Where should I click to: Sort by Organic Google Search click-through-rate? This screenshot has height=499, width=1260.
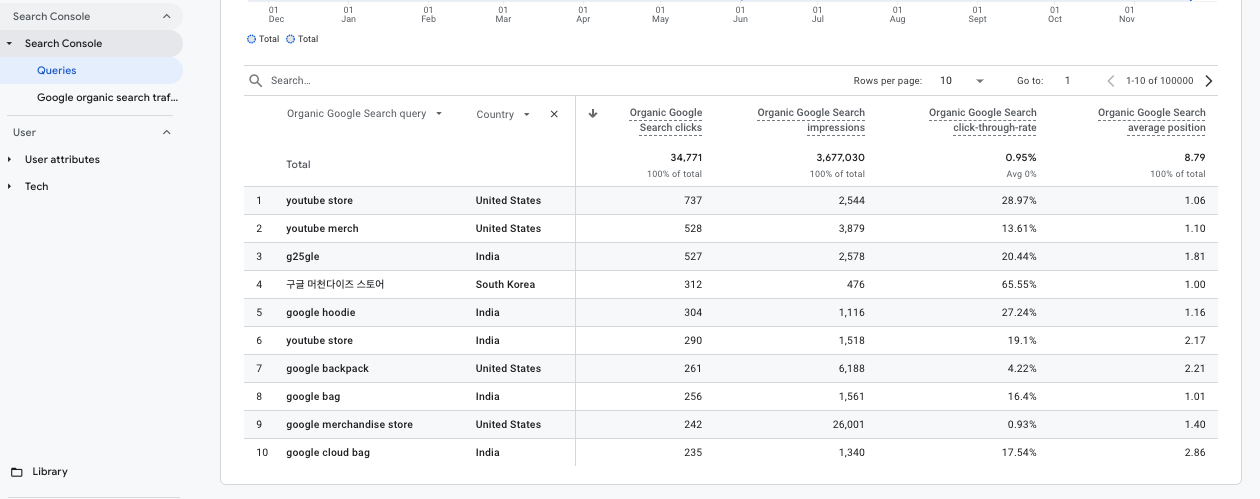coord(982,120)
